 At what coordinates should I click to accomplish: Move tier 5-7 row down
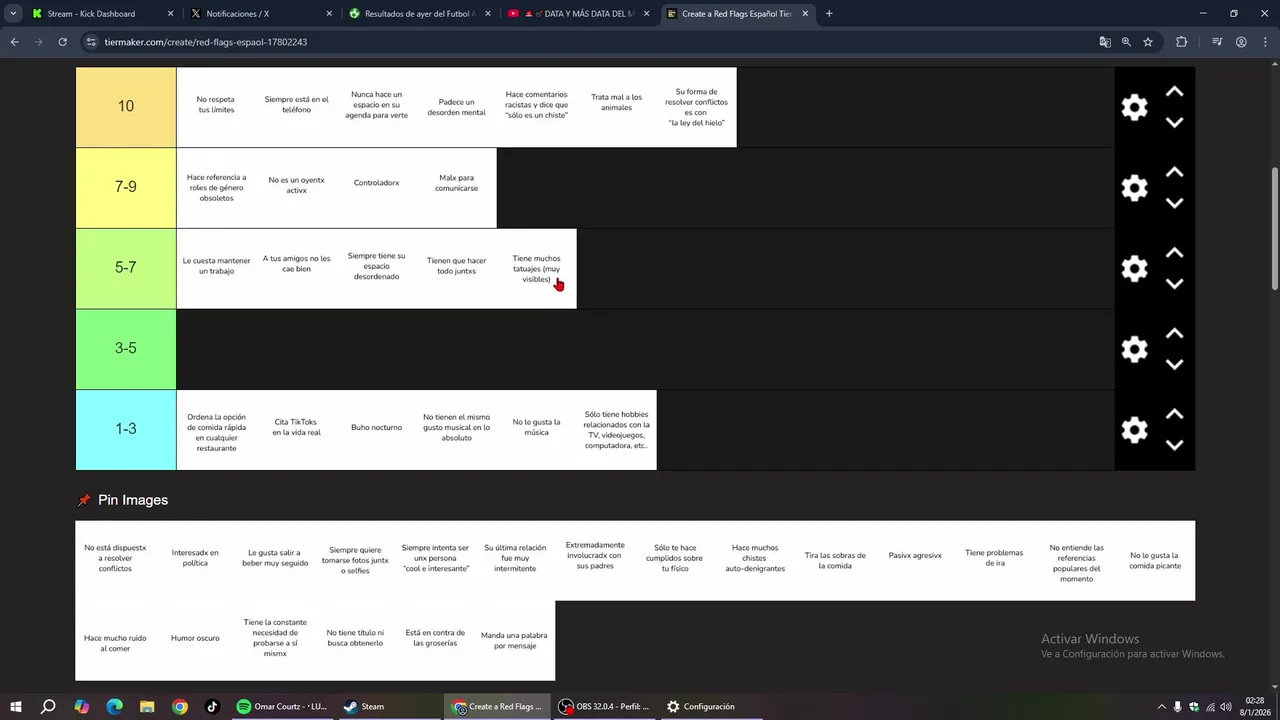pyautogui.click(x=1175, y=284)
